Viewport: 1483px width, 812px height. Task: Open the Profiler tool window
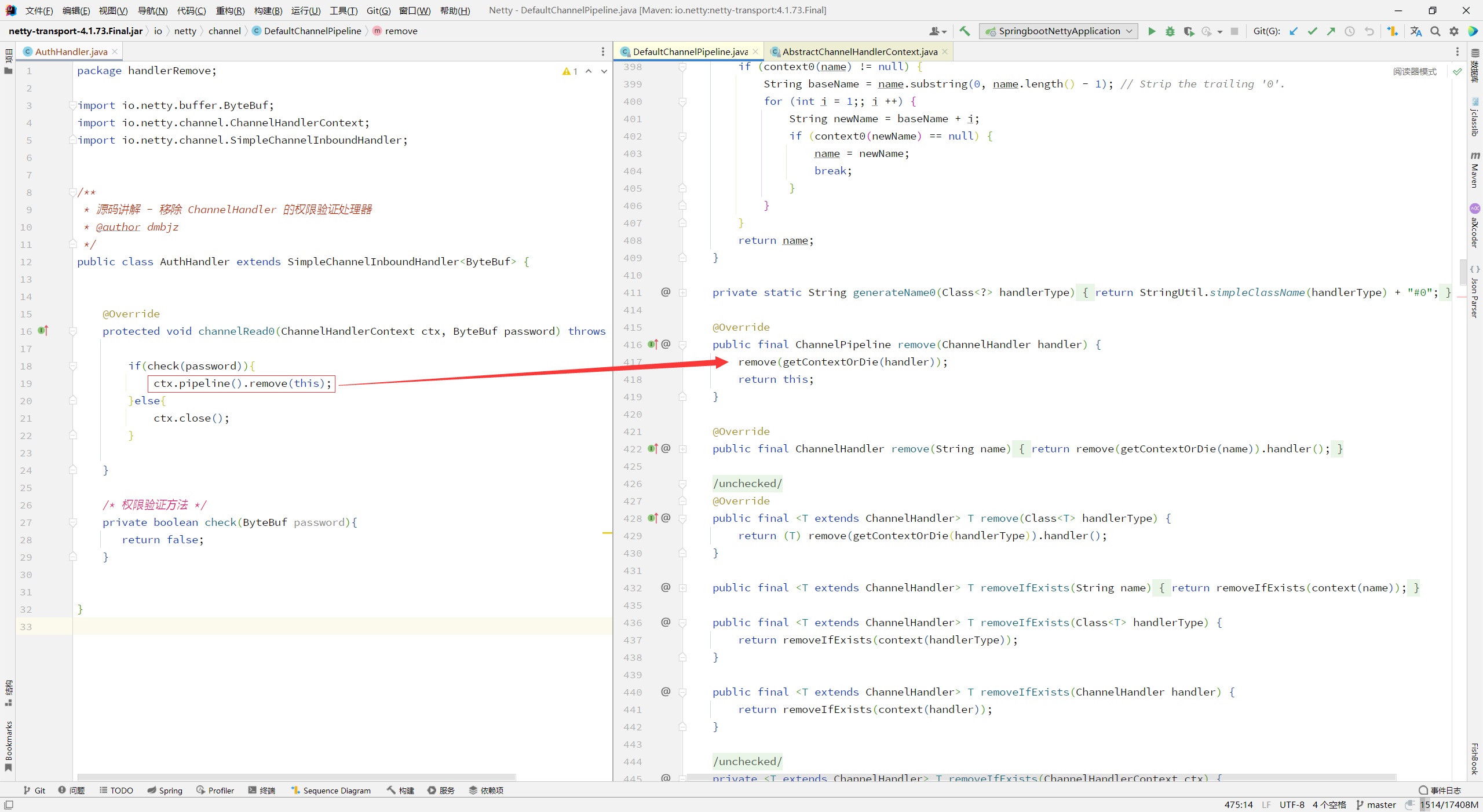point(215,790)
